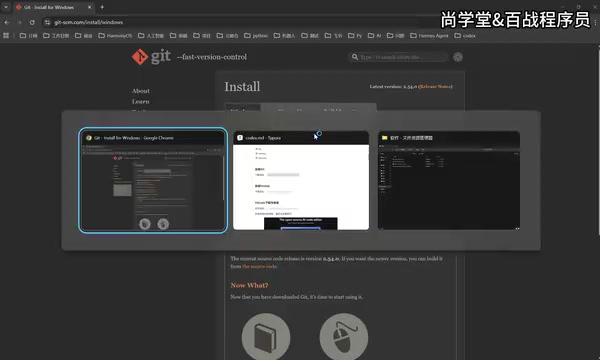Click the book icon under Now What?
Viewport: 600px width, 360px height.
(x=266, y=337)
